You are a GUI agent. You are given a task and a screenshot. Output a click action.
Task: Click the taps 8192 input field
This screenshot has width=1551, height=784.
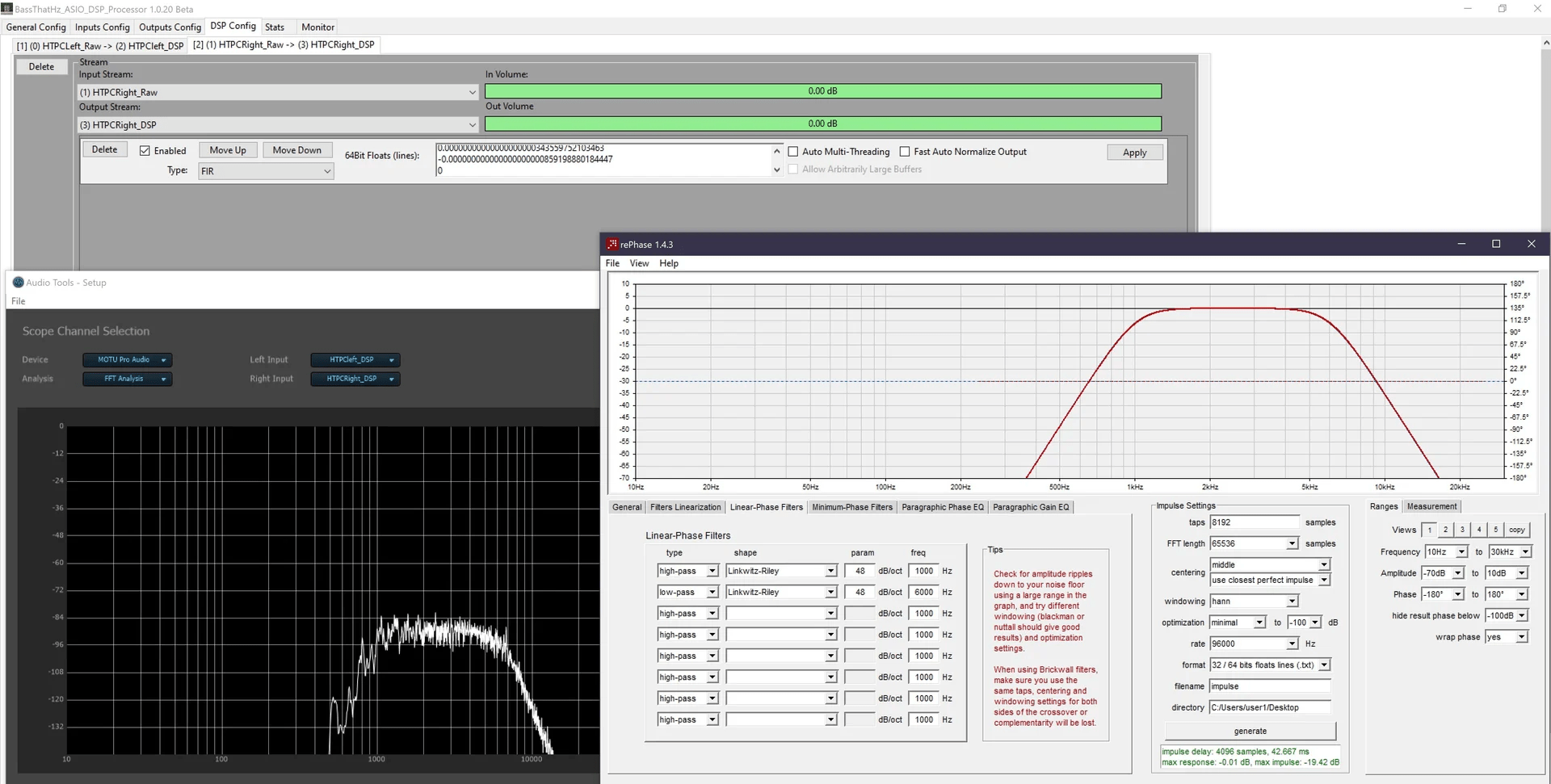pyautogui.click(x=1254, y=522)
